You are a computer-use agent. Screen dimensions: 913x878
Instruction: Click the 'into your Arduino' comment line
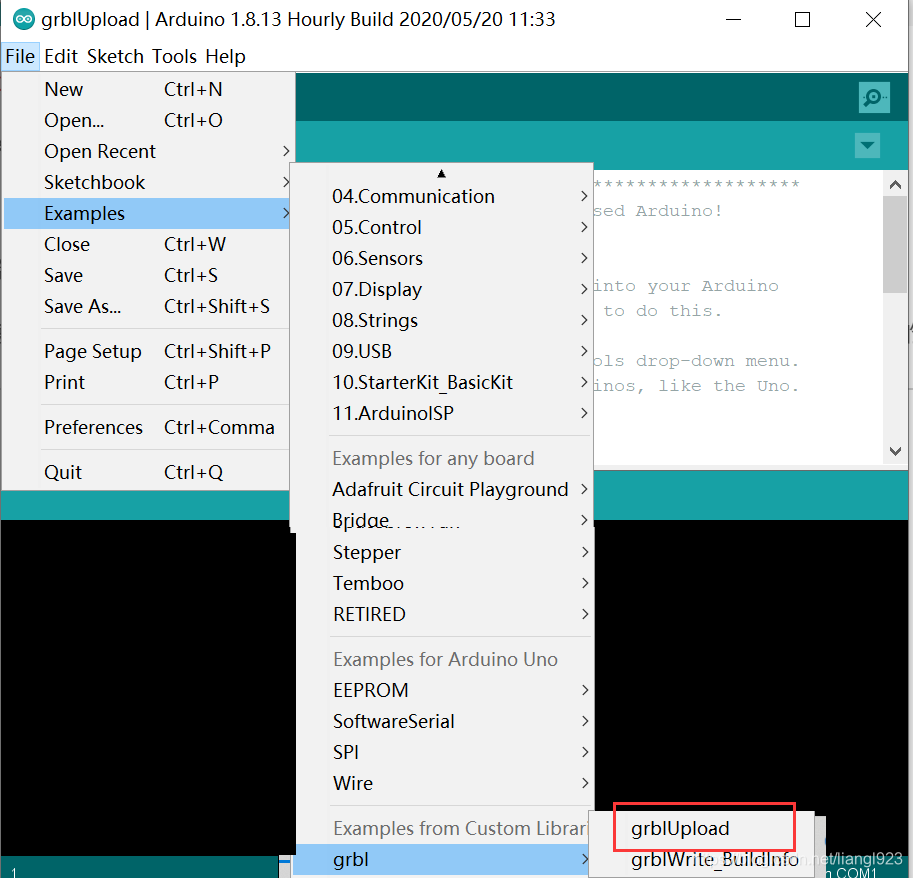pos(685,286)
